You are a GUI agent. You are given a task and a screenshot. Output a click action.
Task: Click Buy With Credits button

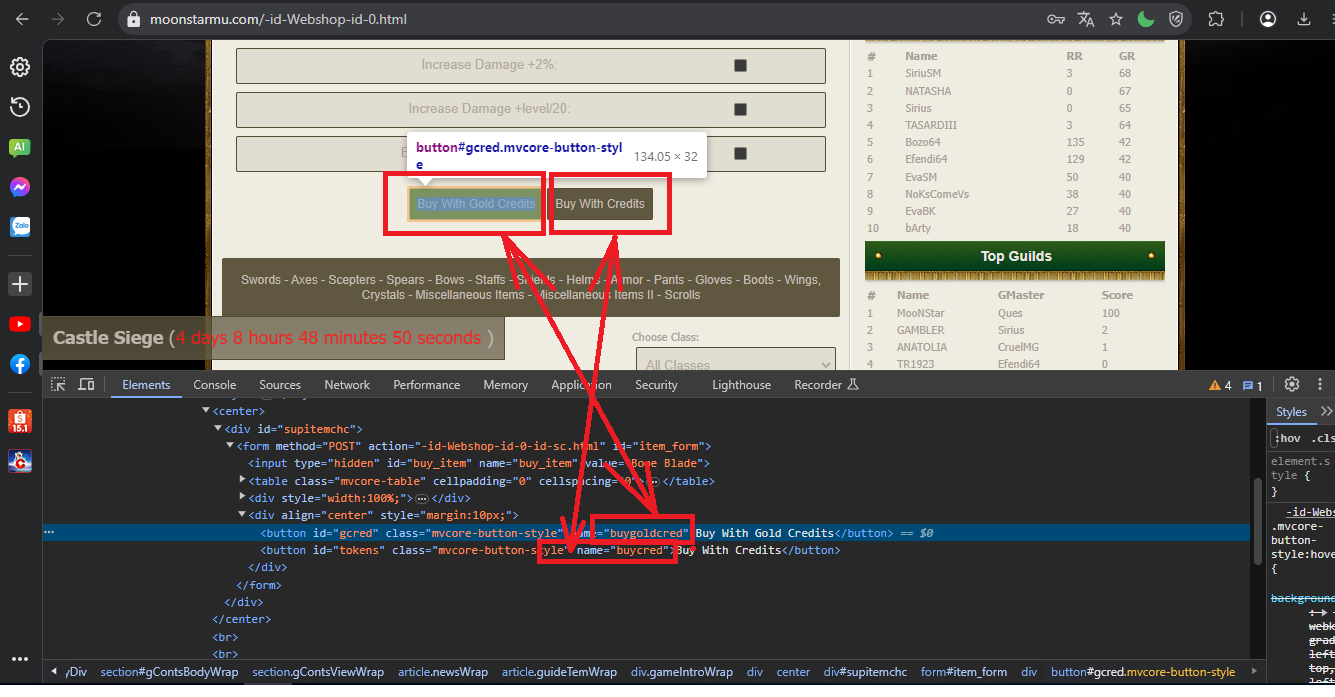tap(600, 204)
